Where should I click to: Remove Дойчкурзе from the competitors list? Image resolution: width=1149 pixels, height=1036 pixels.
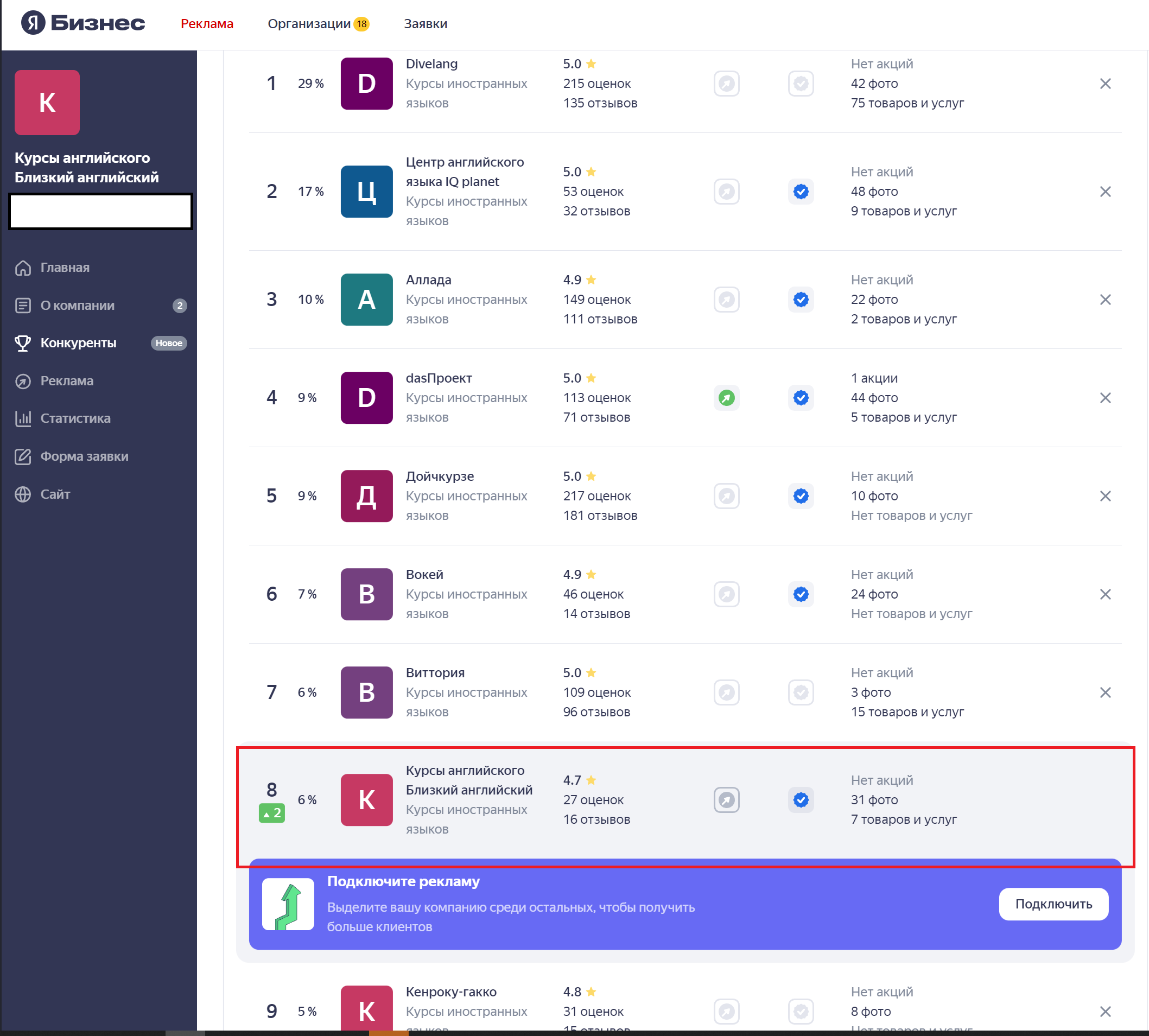pos(1104,497)
